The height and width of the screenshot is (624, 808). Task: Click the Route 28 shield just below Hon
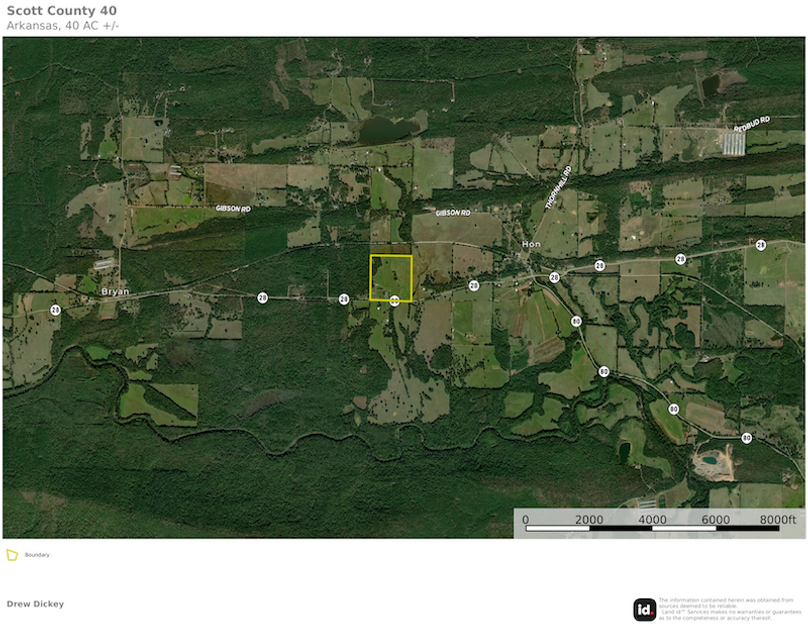click(554, 277)
